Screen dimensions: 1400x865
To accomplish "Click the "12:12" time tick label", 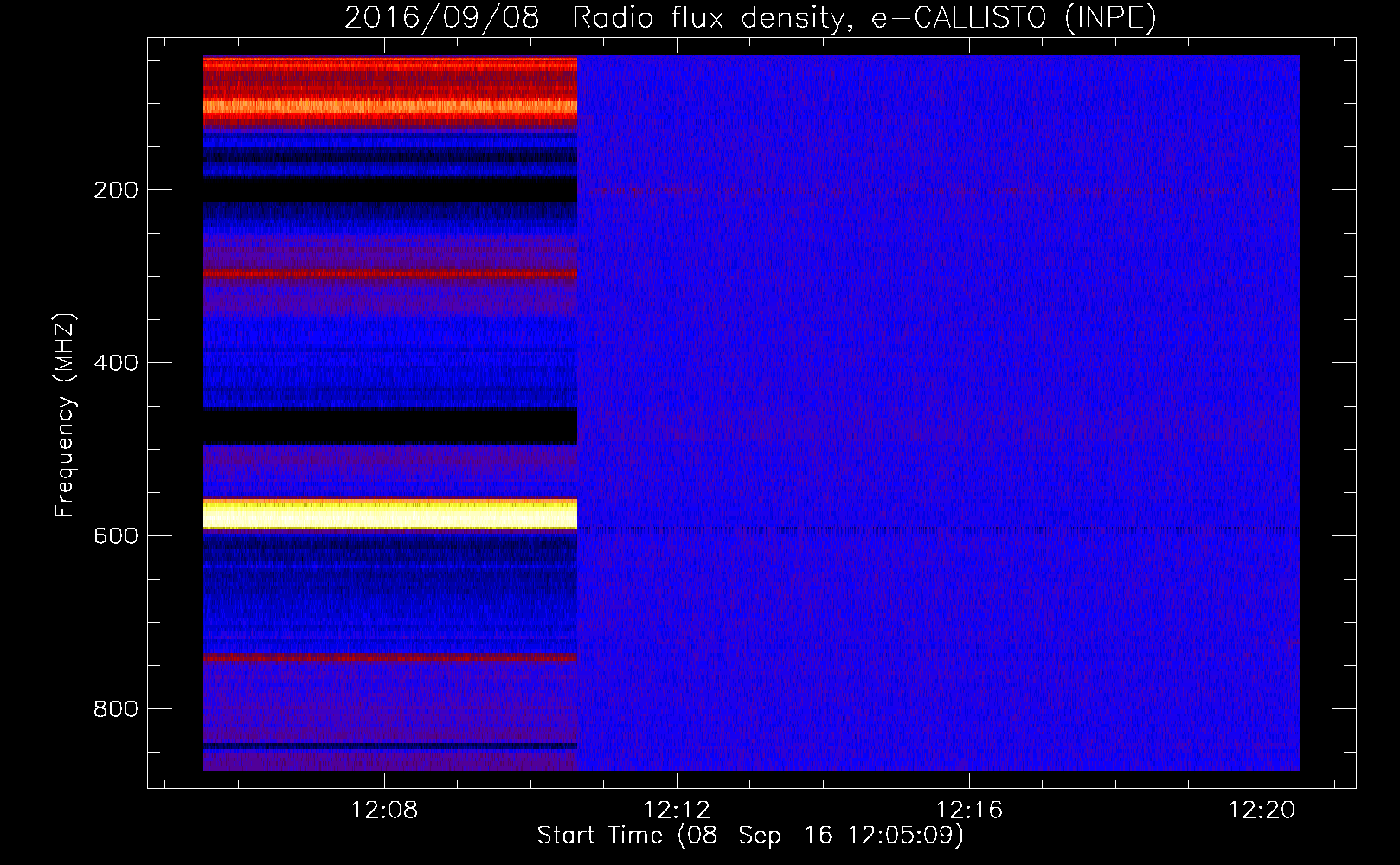I will pos(677,810).
